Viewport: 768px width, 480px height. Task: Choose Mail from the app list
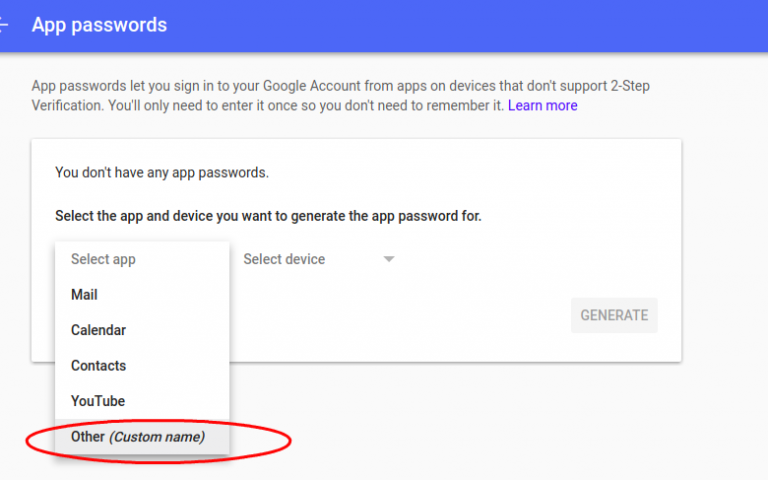click(x=84, y=295)
